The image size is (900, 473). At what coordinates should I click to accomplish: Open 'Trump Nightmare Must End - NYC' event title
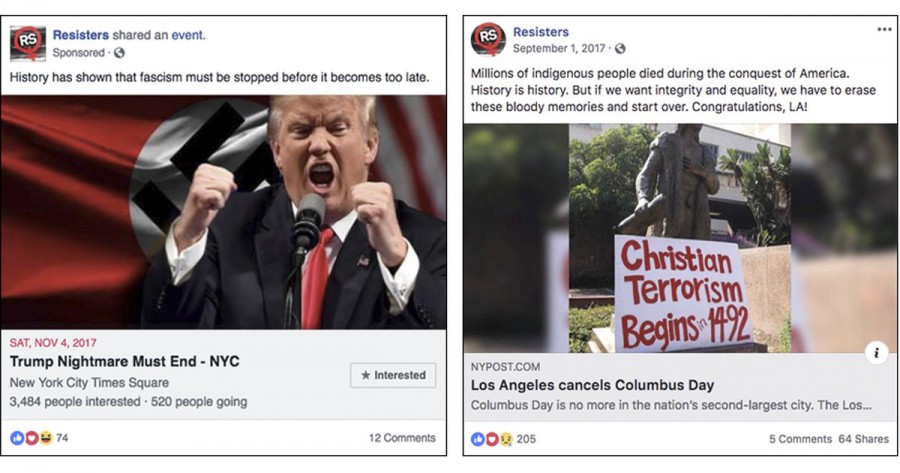pyautogui.click(x=125, y=362)
